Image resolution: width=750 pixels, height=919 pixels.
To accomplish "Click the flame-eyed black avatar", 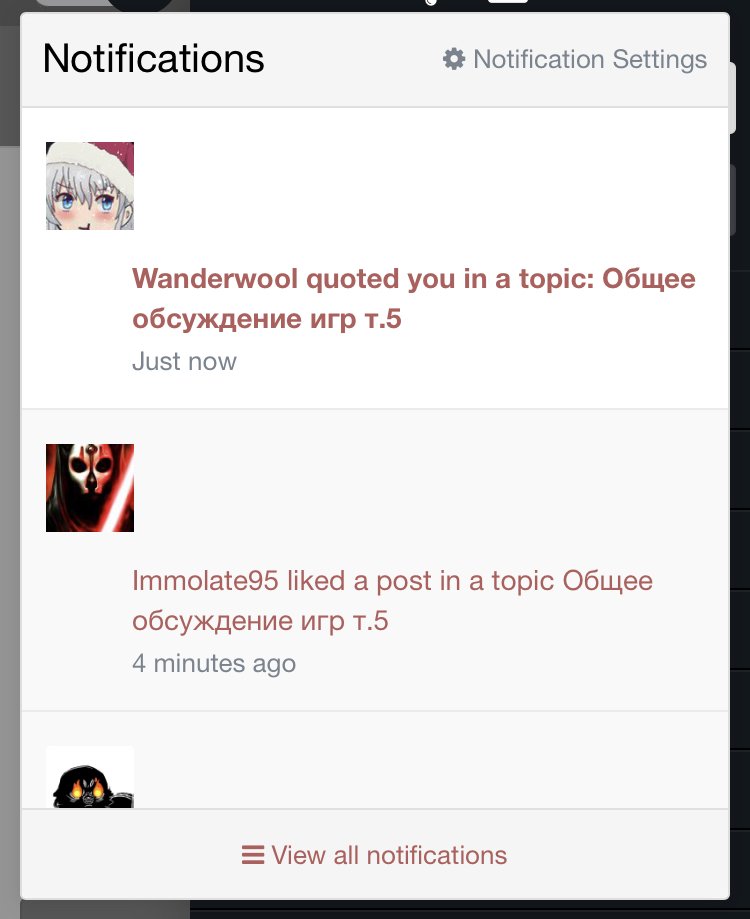I will click(x=90, y=777).
